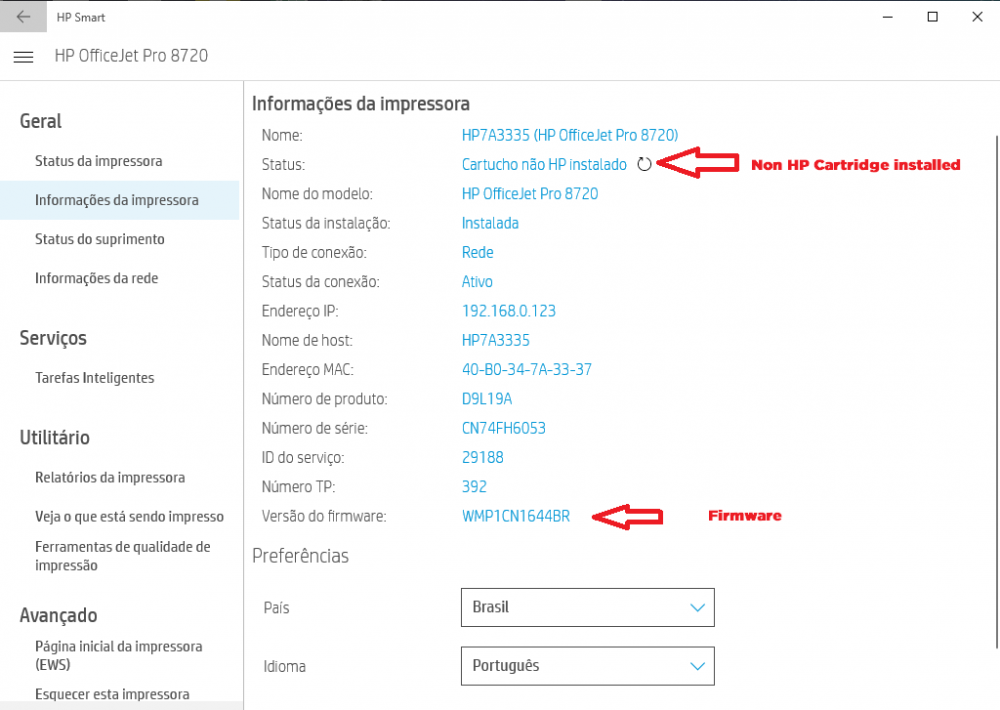Close the HP Smart window

pyautogui.click(x=977, y=17)
